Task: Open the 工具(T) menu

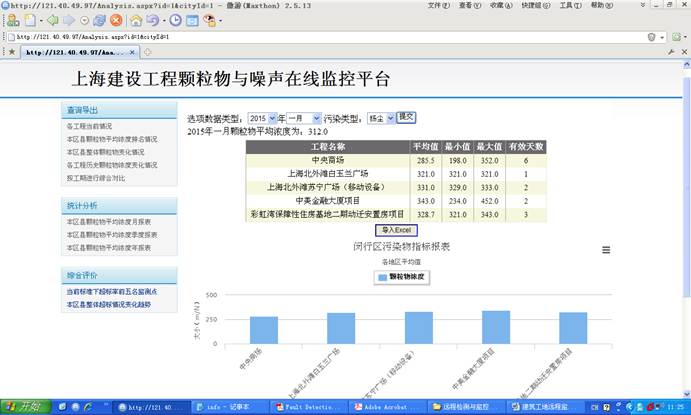Action: click(571, 5)
